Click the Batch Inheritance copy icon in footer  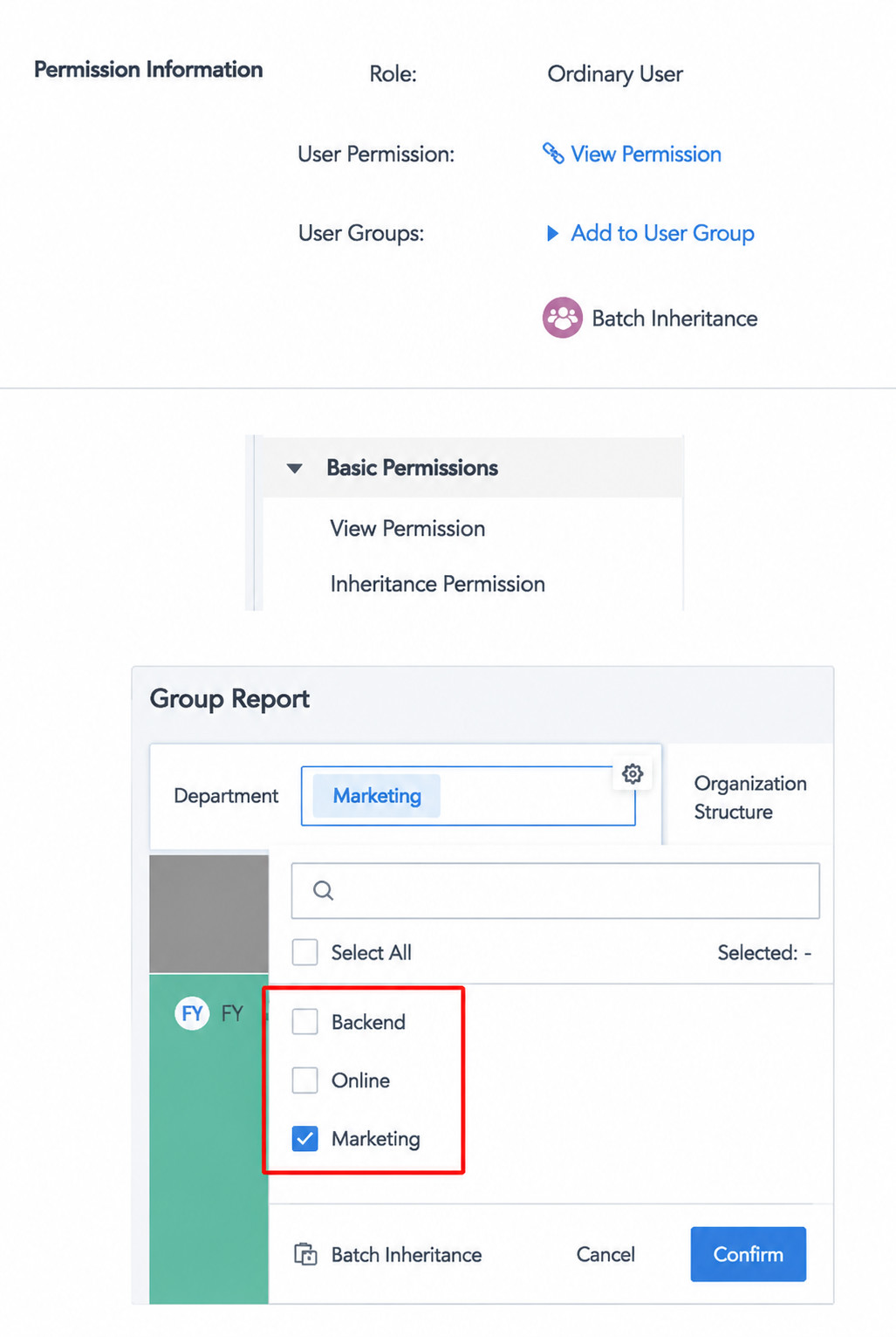tap(305, 1254)
